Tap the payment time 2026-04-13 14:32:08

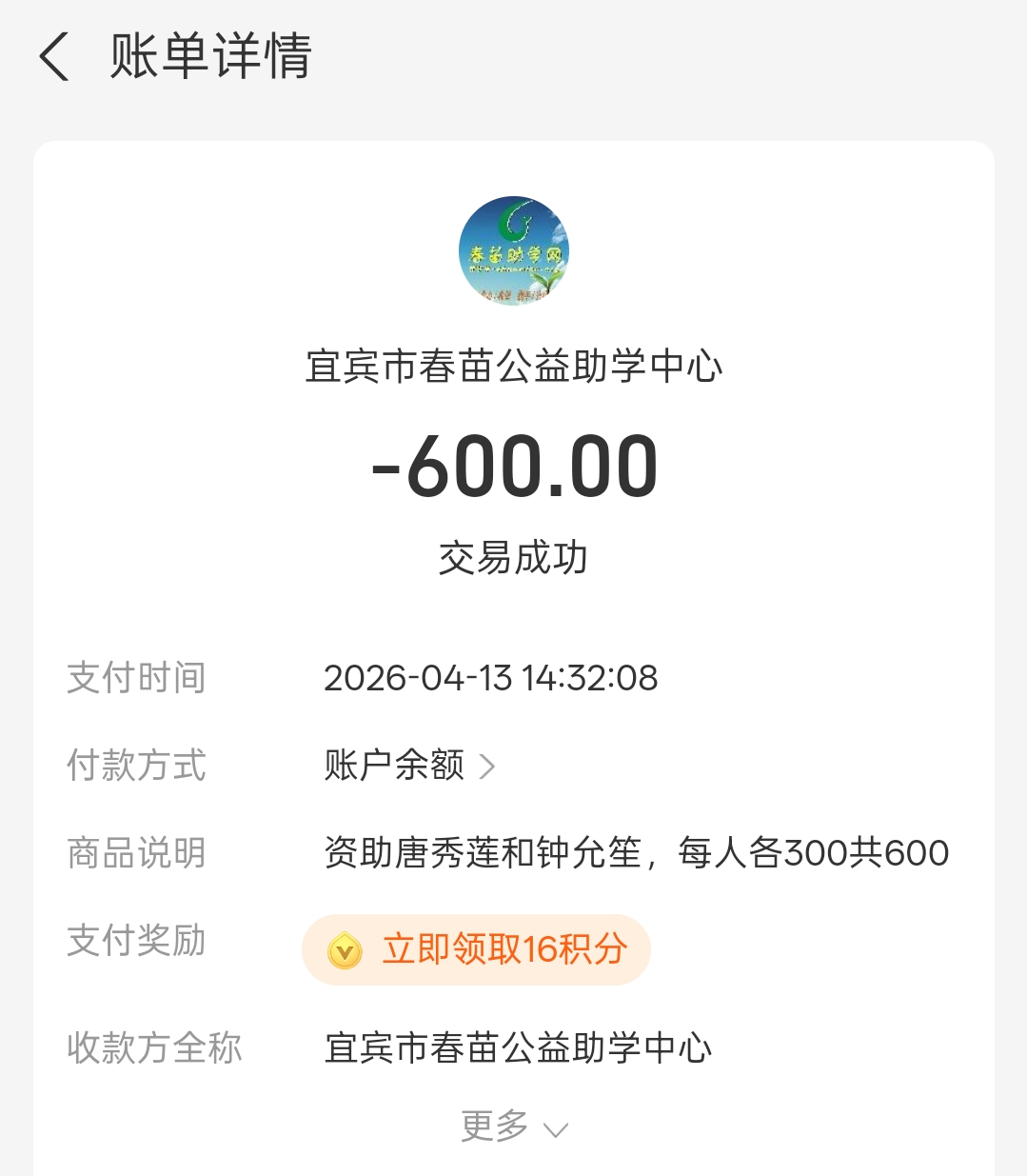pos(490,678)
